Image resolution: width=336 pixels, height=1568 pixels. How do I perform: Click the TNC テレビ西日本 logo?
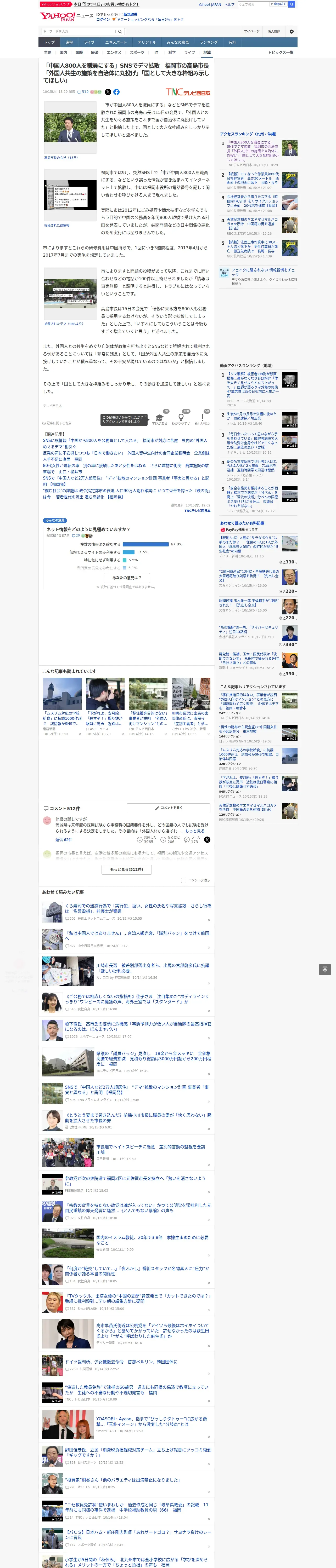tap(188, 93)
